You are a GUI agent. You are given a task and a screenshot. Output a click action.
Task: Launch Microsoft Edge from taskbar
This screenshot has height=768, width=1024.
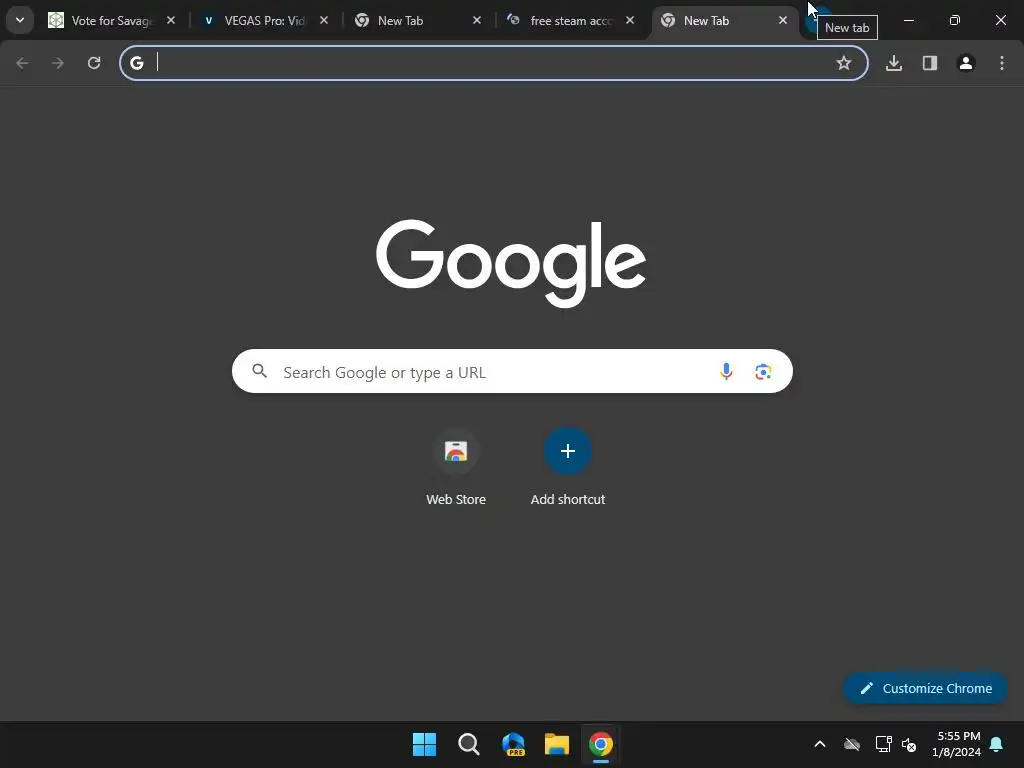[x=513, y=744]
